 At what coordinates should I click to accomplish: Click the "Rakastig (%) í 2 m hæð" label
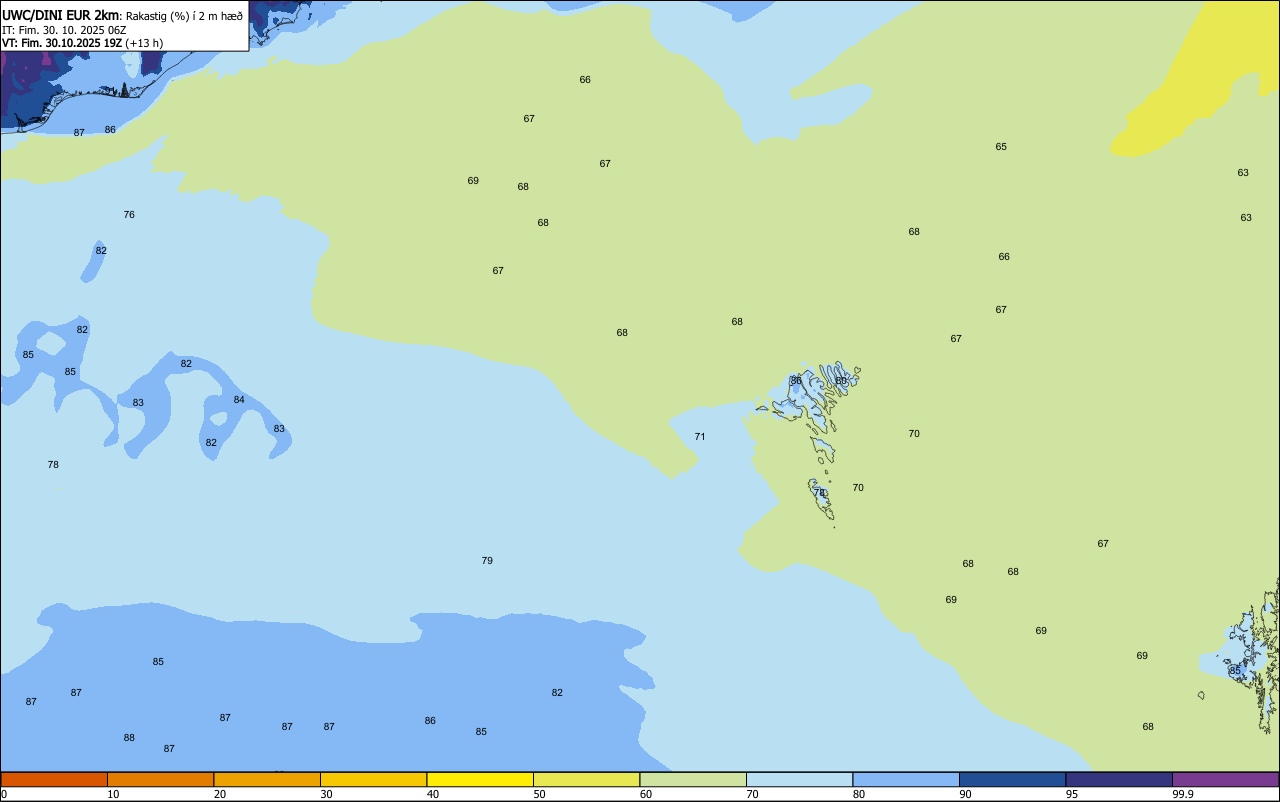coord(184,16)
